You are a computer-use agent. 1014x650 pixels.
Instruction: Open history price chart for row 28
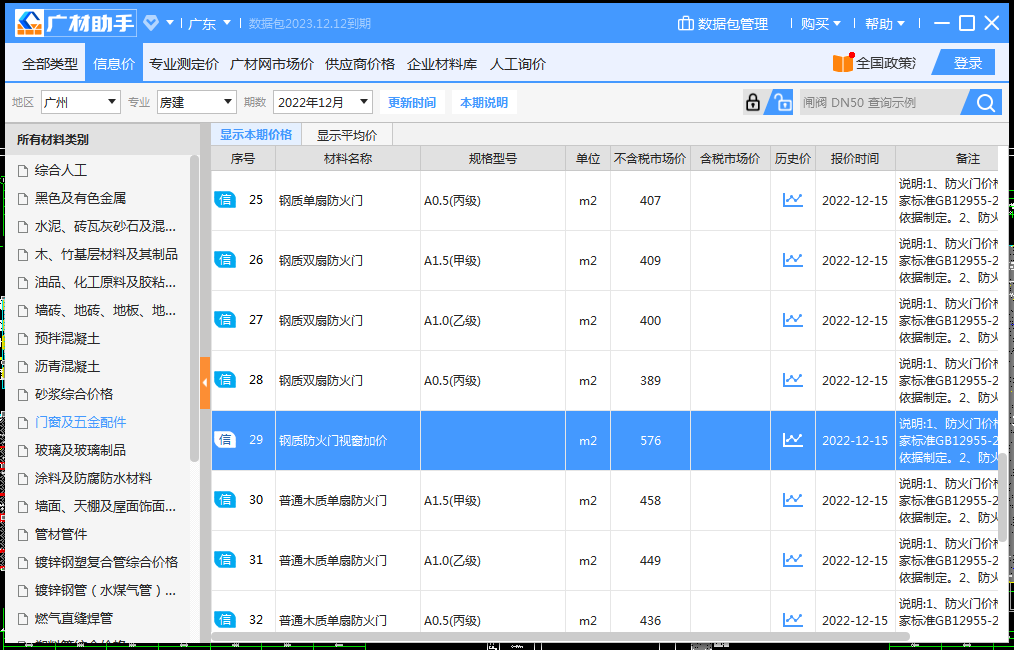click(792, 380)
